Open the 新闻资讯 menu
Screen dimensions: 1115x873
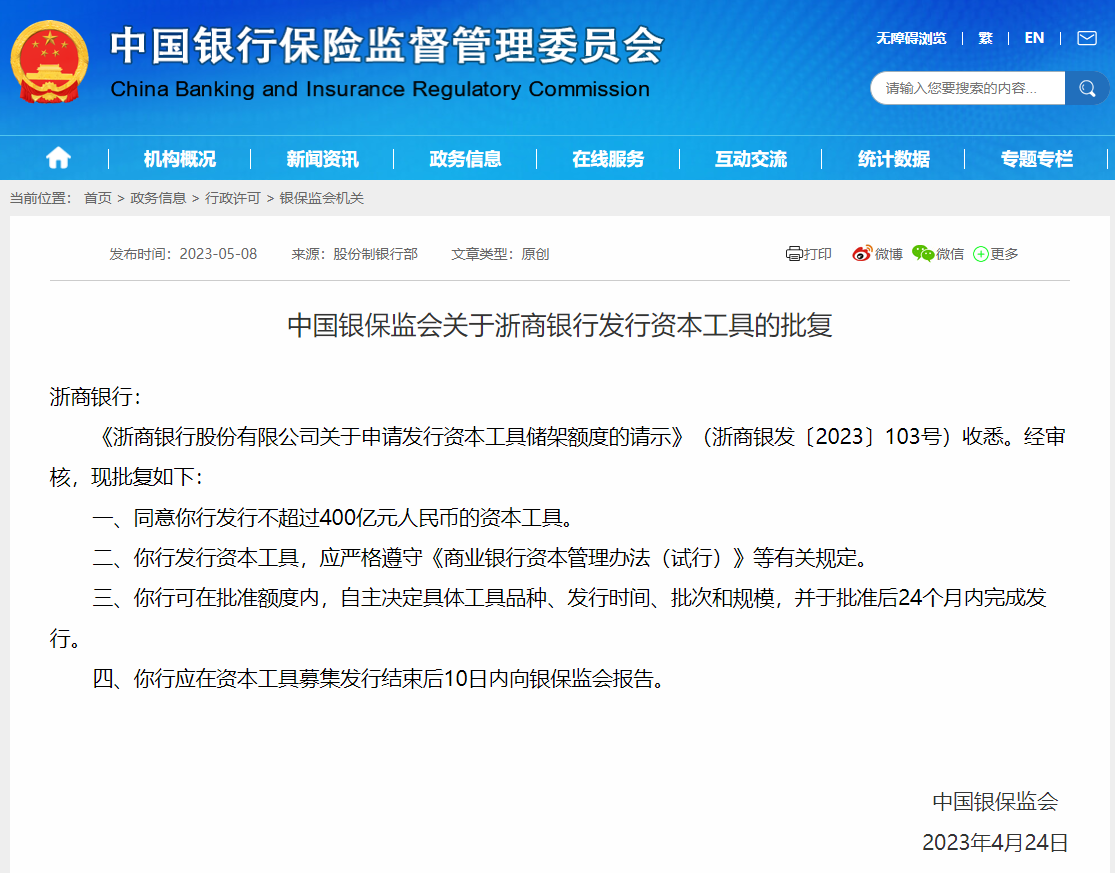coord(322,159)
